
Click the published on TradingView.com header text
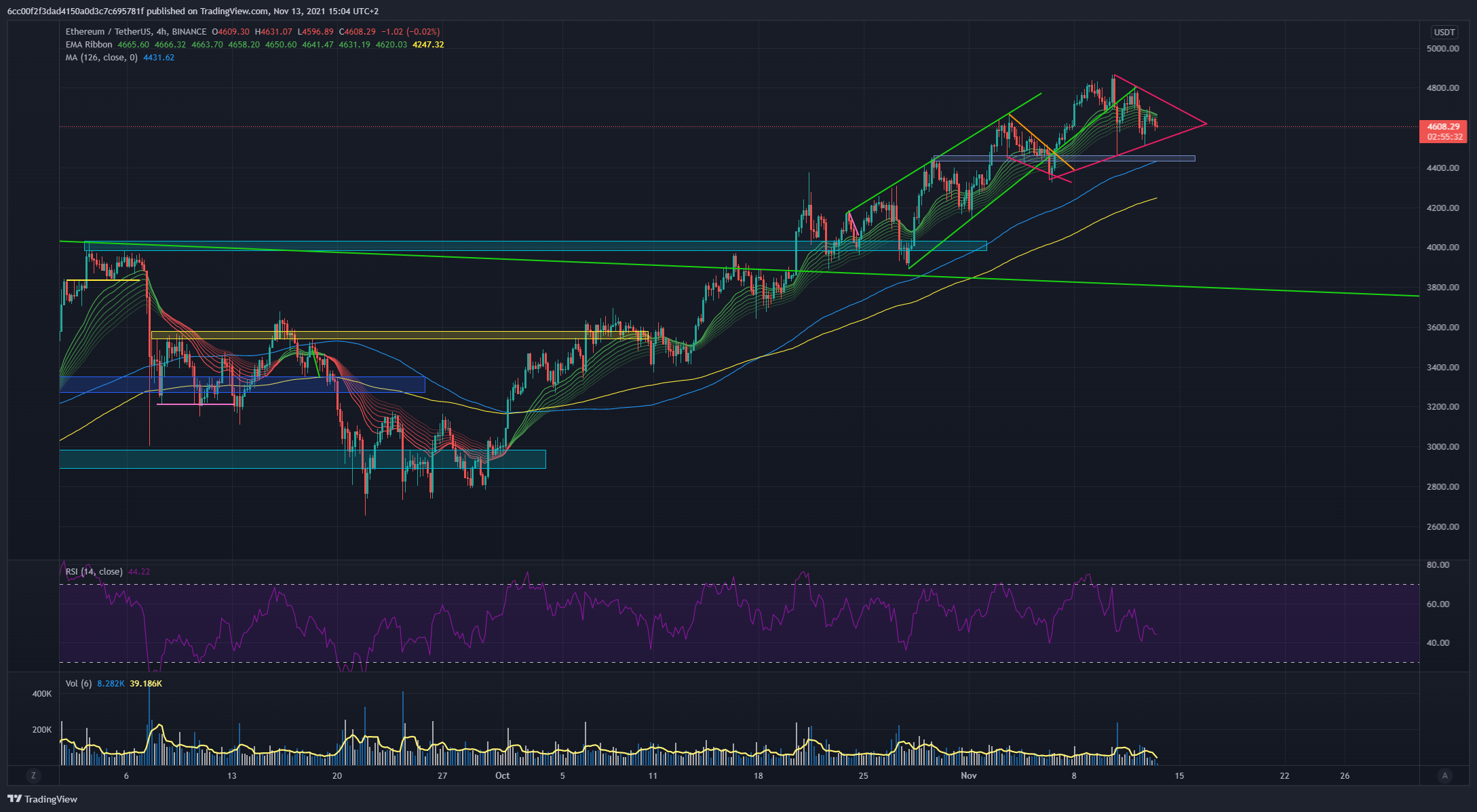(x=207, y=11)
